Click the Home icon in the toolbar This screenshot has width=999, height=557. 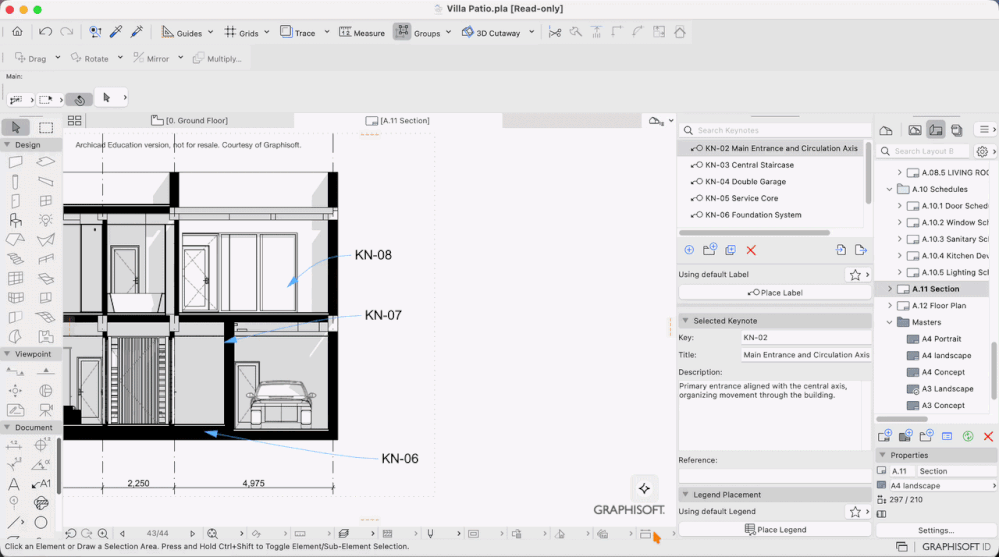(x=17, y=32)
